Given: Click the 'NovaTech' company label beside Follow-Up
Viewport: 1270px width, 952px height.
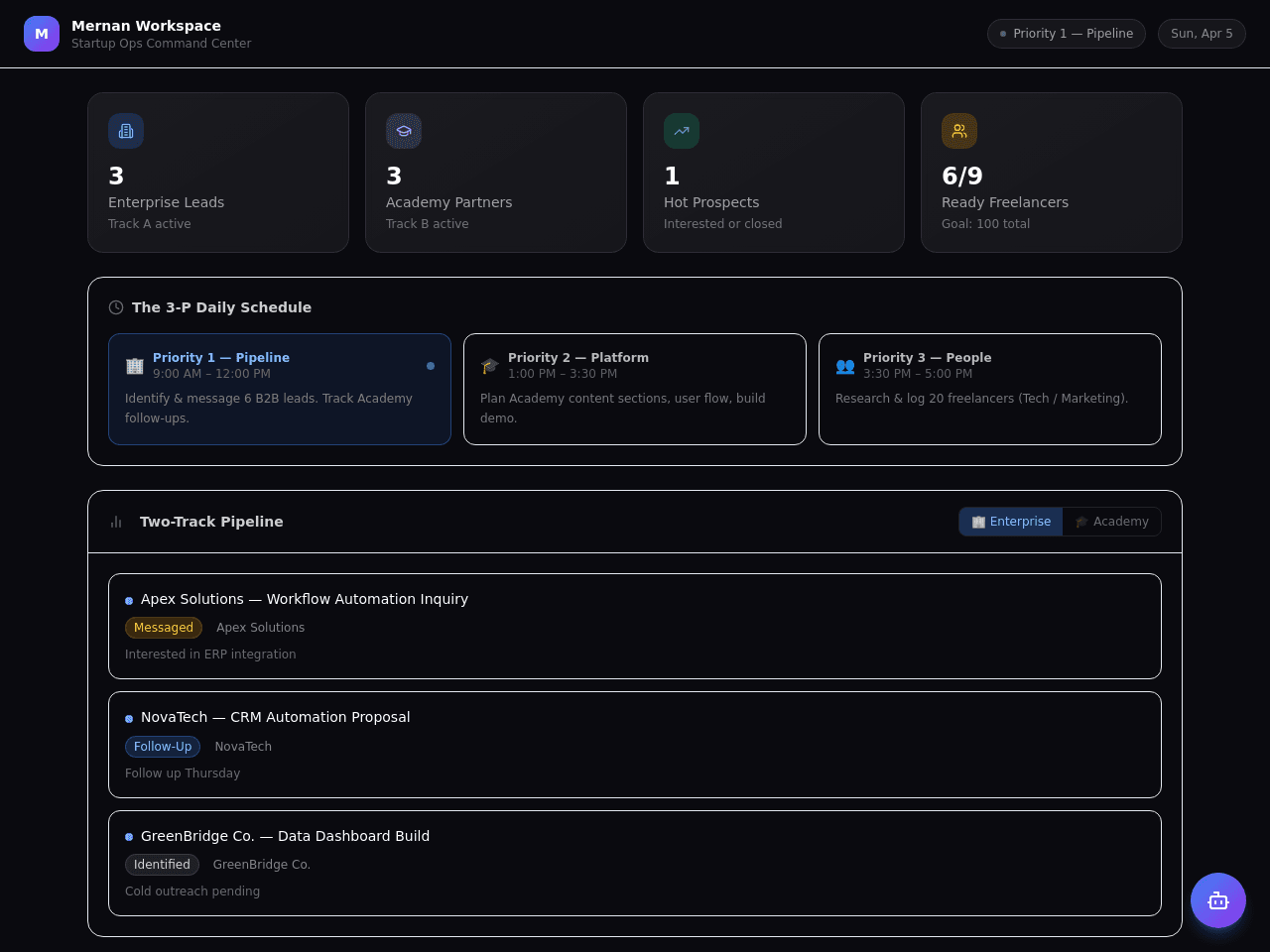Looking at the screenshot, I should 243,747.
